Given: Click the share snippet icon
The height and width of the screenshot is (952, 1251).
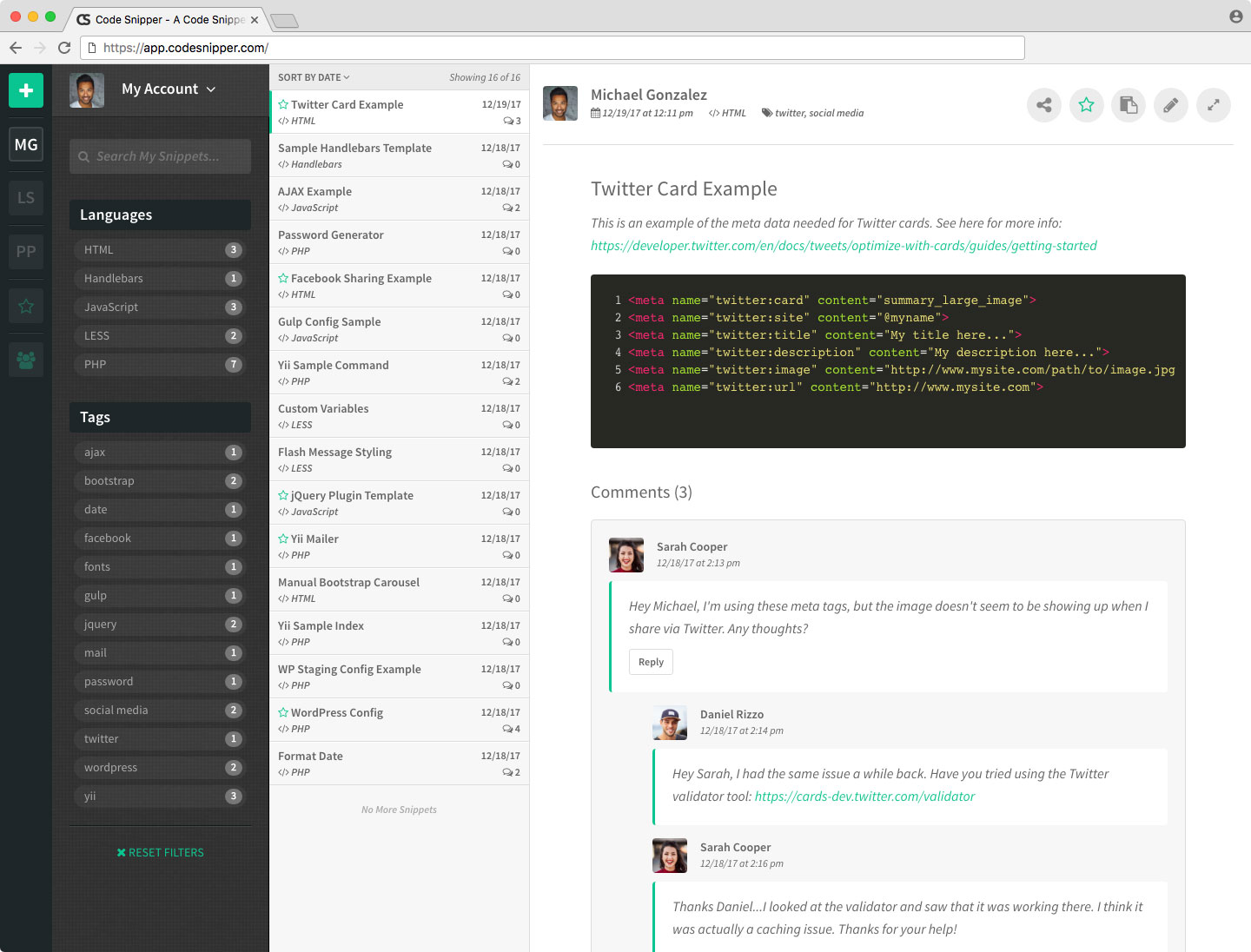Looking at the screenshot, I should (1043, 105).
